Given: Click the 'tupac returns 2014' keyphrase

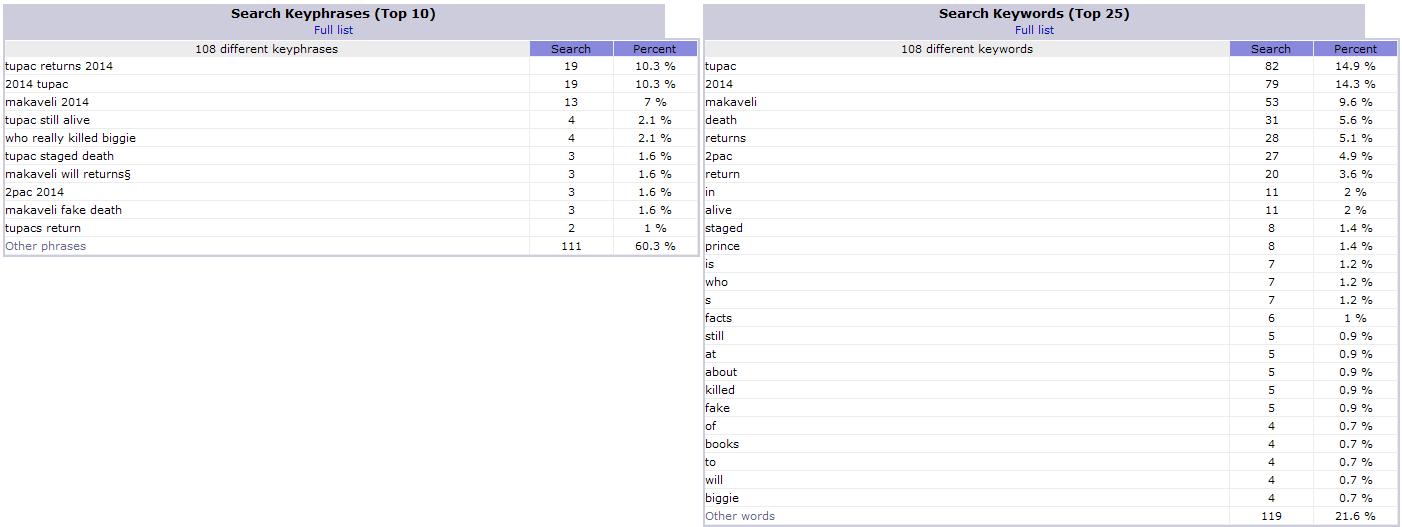Looking at the screenshot, I should click(x=59, y=66).
